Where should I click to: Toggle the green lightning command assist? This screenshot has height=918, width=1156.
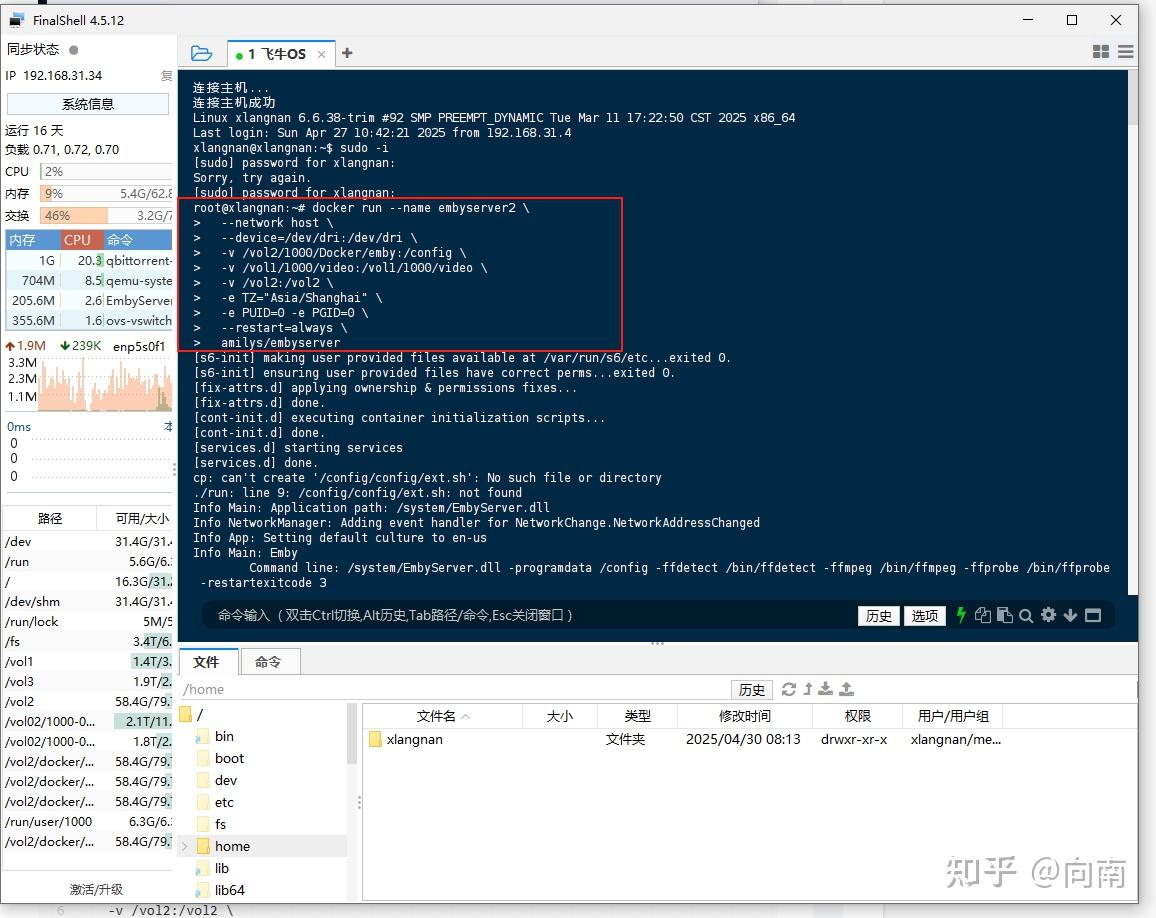961,616
